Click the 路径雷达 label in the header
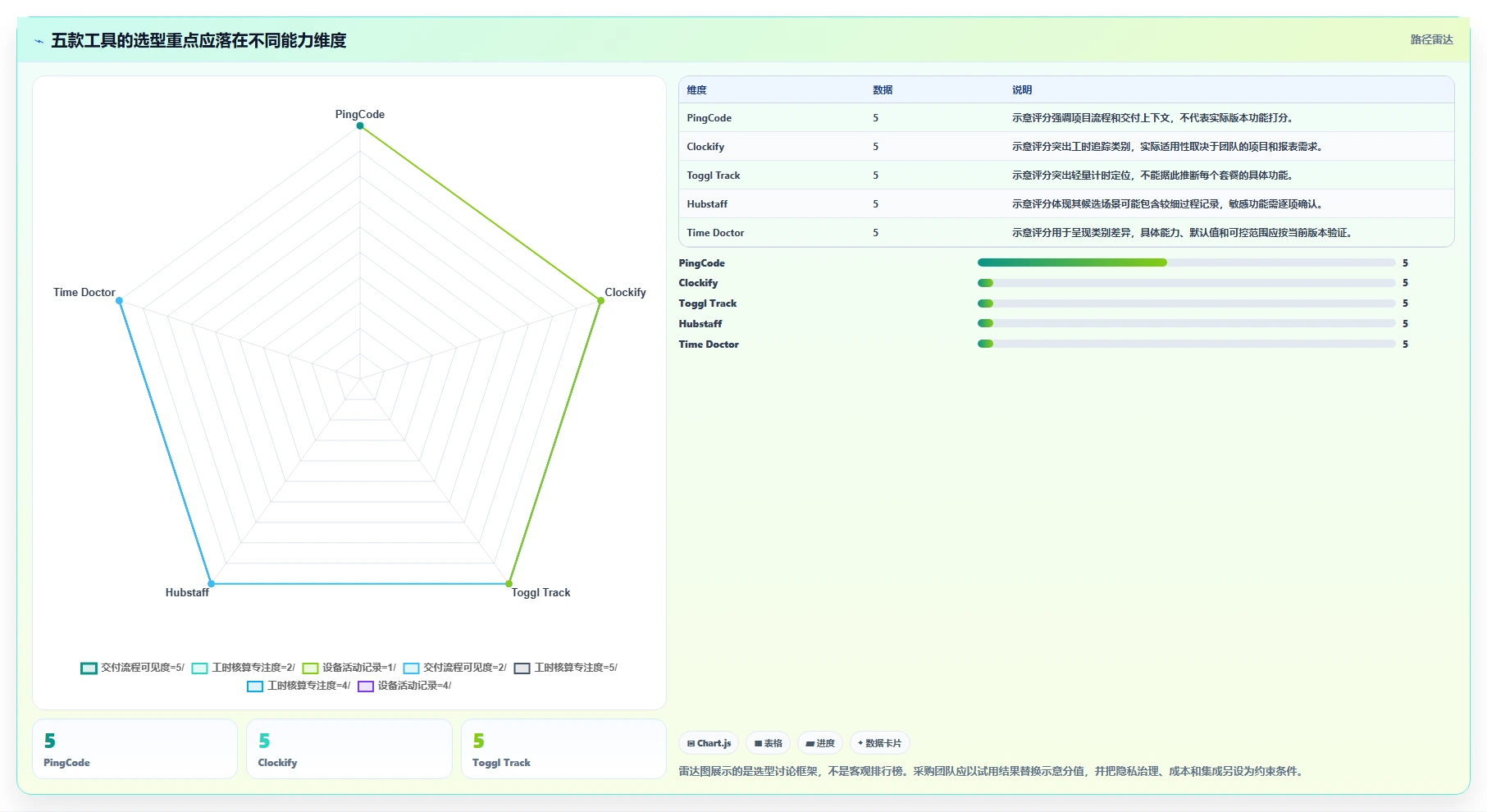The image size is (1487, 812). click(1431, 39)
